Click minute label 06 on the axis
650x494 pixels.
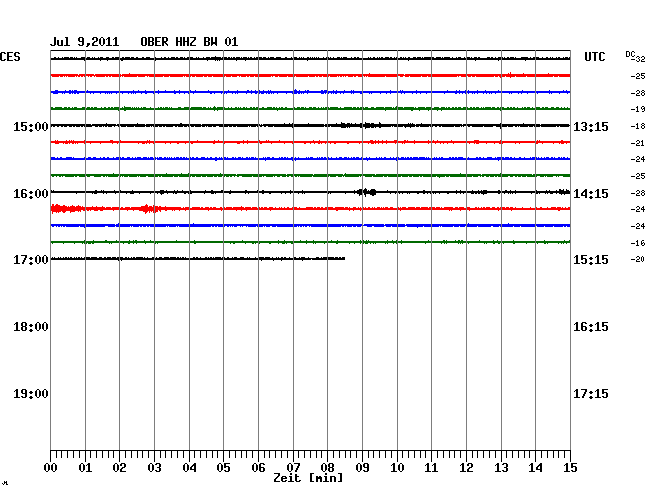point(258,468)
